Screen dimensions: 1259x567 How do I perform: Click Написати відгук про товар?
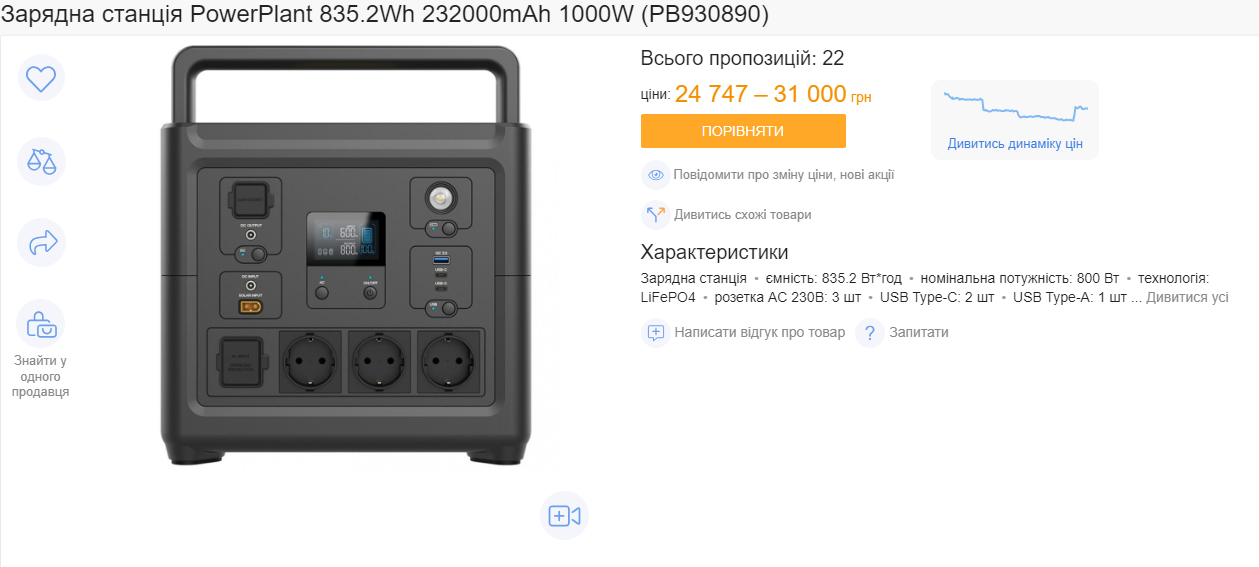[x=759, y=332]
